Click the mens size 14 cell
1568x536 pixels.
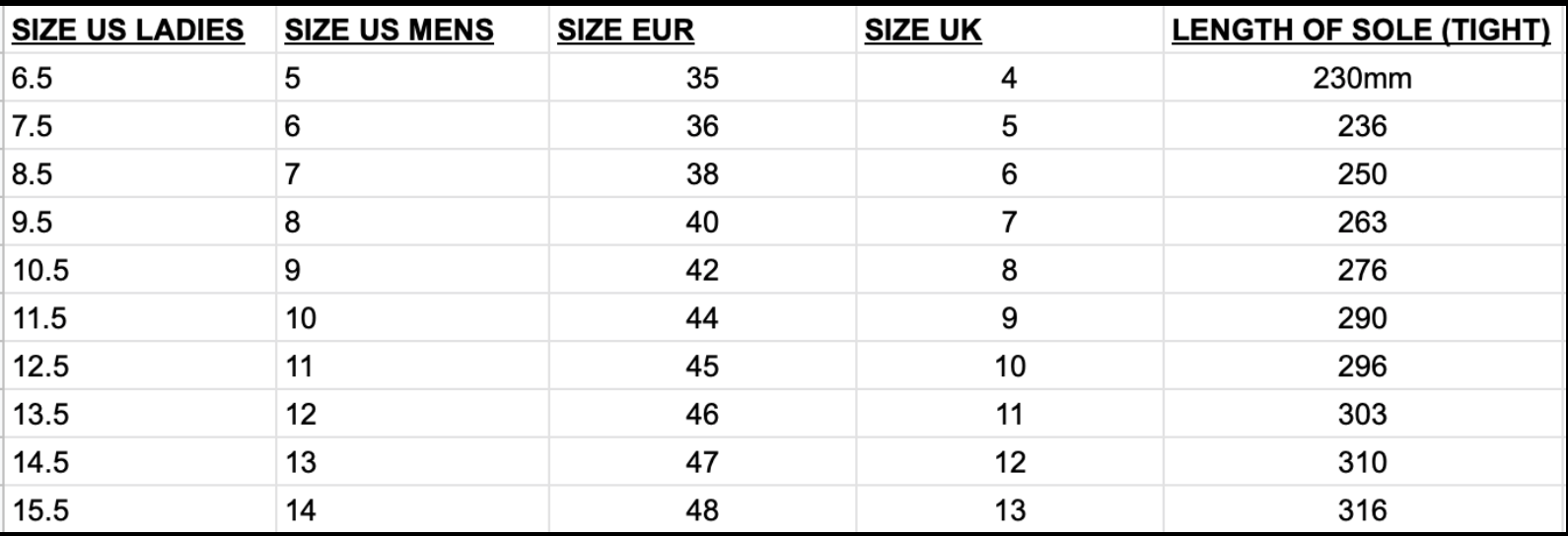point(413,510)
